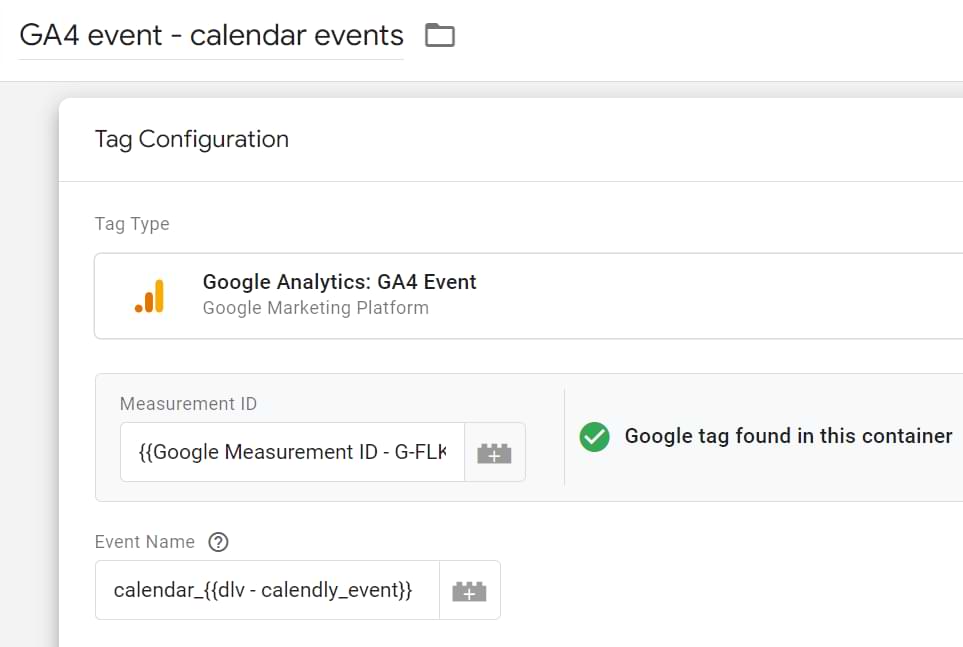Click blank header area right of folder icon
Viewport: 963px width, 647px height.
point(706,37)
